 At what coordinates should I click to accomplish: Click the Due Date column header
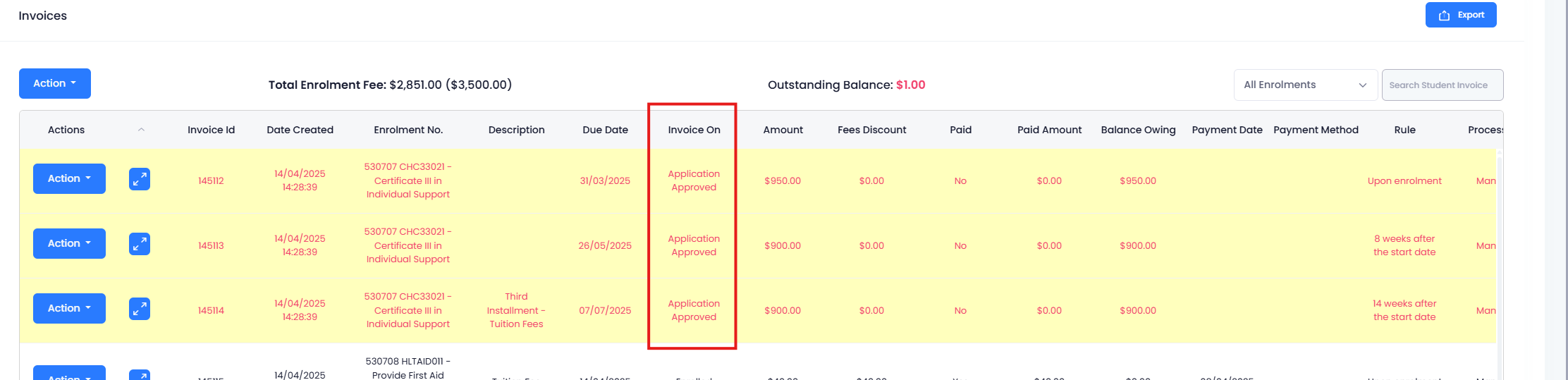(x=605, y=130)
